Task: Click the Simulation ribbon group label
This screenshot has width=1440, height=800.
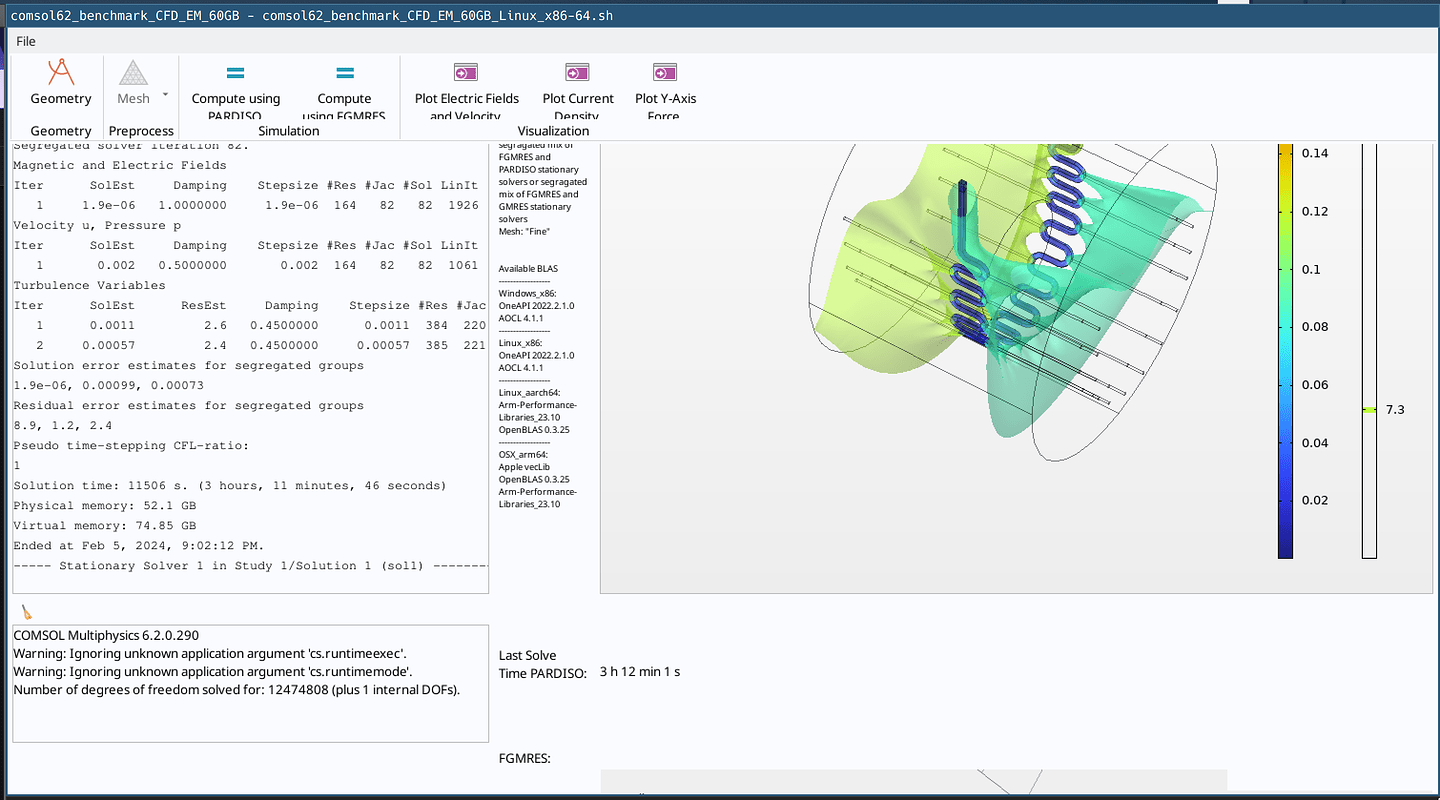Action: (x=288, y=130)
